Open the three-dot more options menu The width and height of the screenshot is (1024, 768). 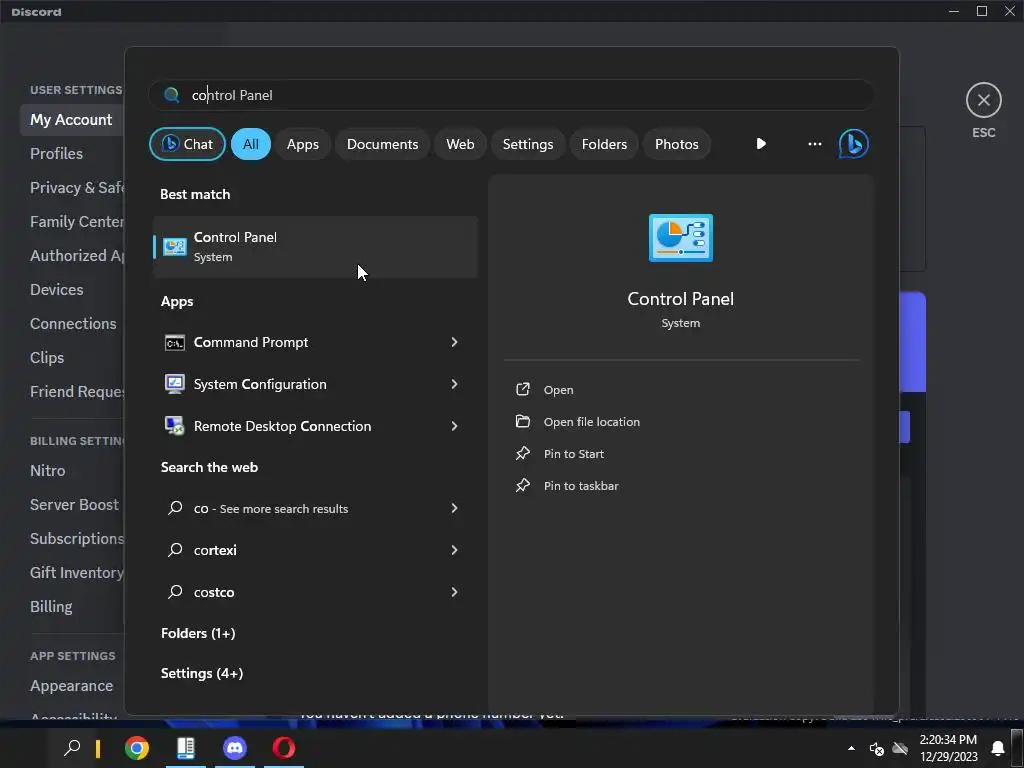coord(814,144)
